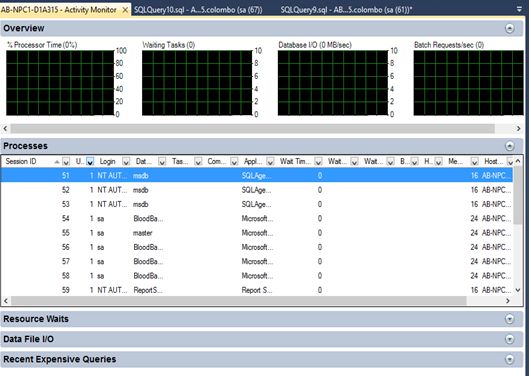
Task: Click Processes grid scroll down arrow
Action: pos(518,290)
